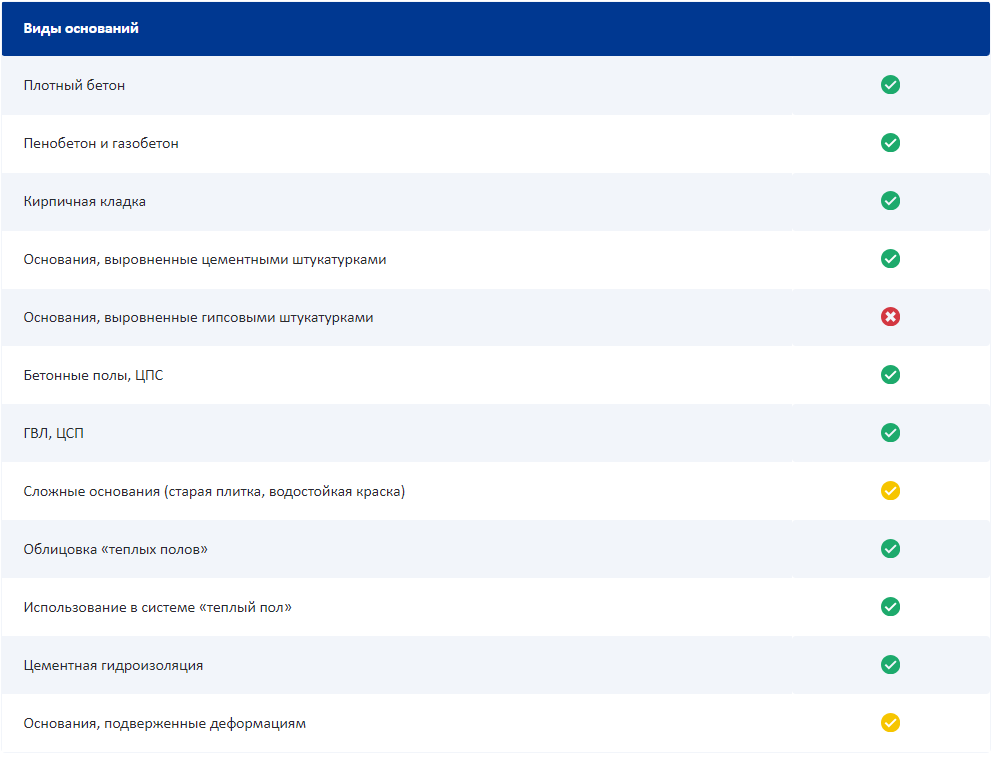Select the Плотный бетон row label
This screenshot has width=992, height=758.
click(x=75, y=86)
